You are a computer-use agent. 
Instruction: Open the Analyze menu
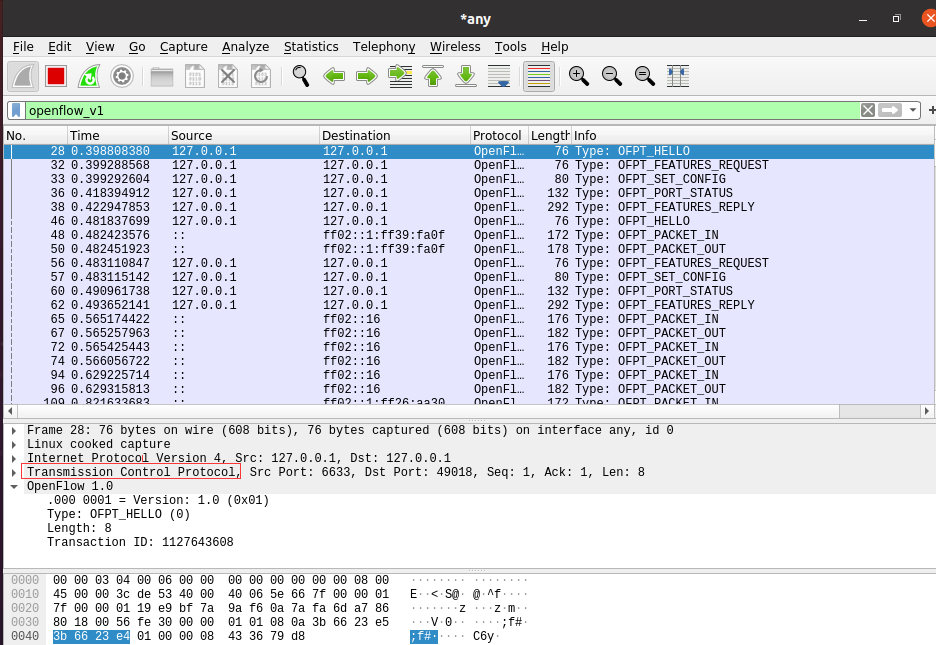tap(245, 47)
